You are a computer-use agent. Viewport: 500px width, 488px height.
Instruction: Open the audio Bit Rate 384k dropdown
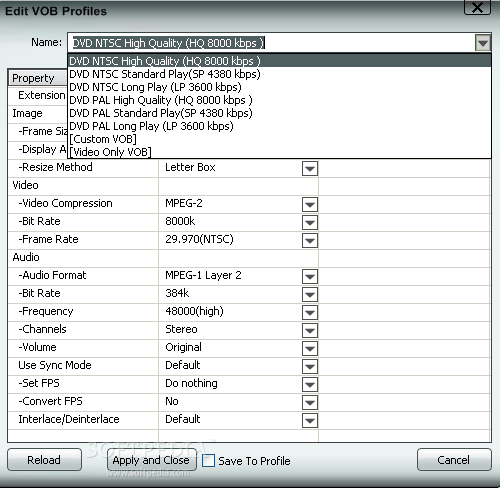(310, 294)
